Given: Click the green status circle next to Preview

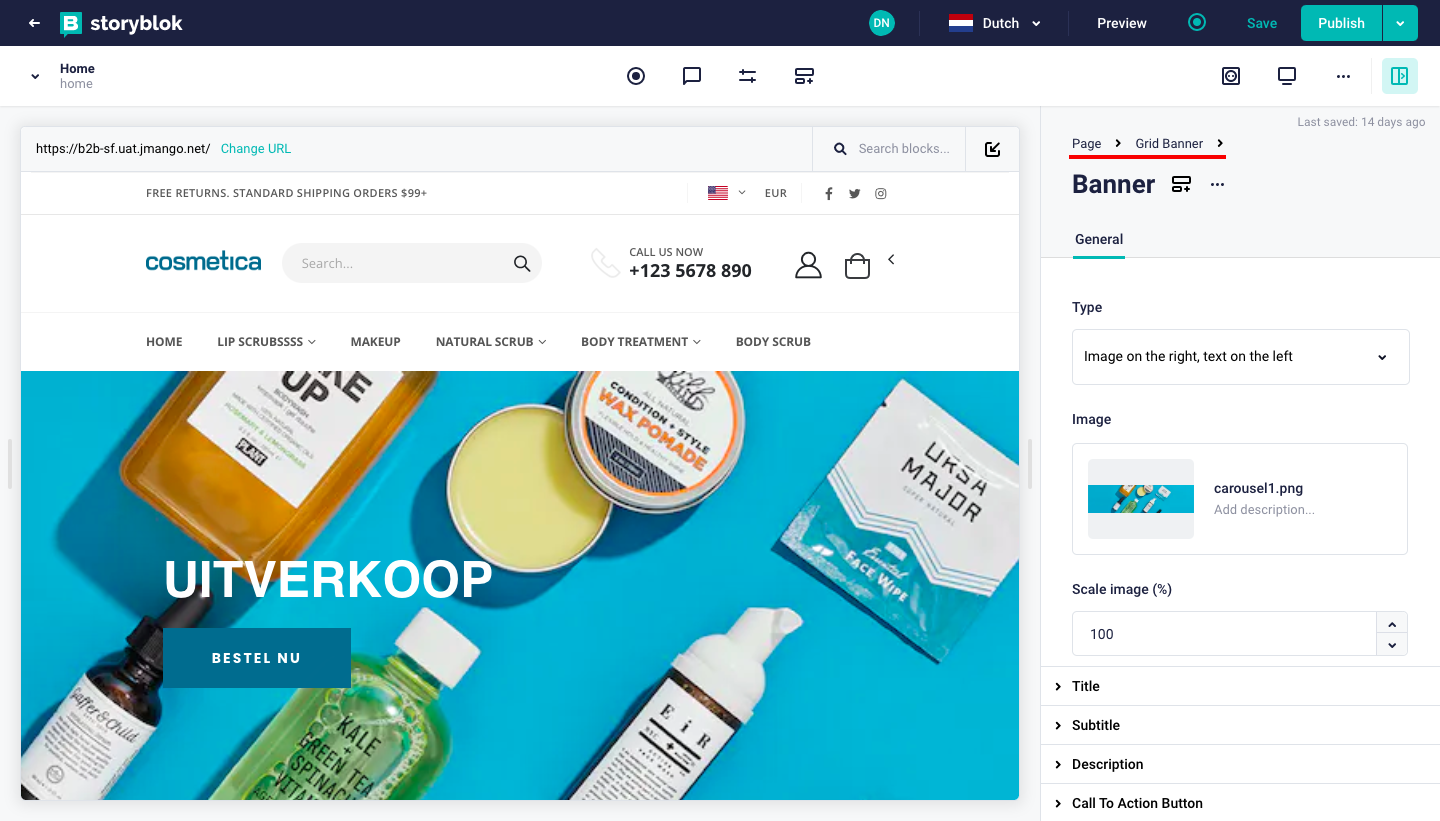Looking at the screenshot, I should [1197, 23].
